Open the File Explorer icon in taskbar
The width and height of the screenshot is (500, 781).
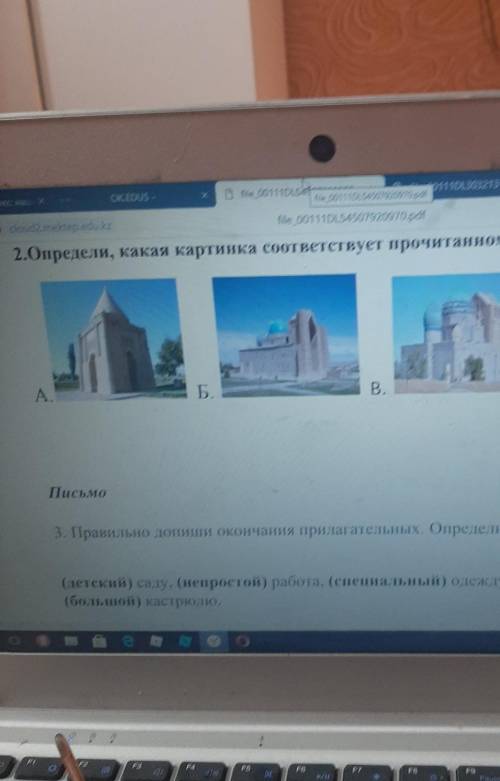(71, 642)
